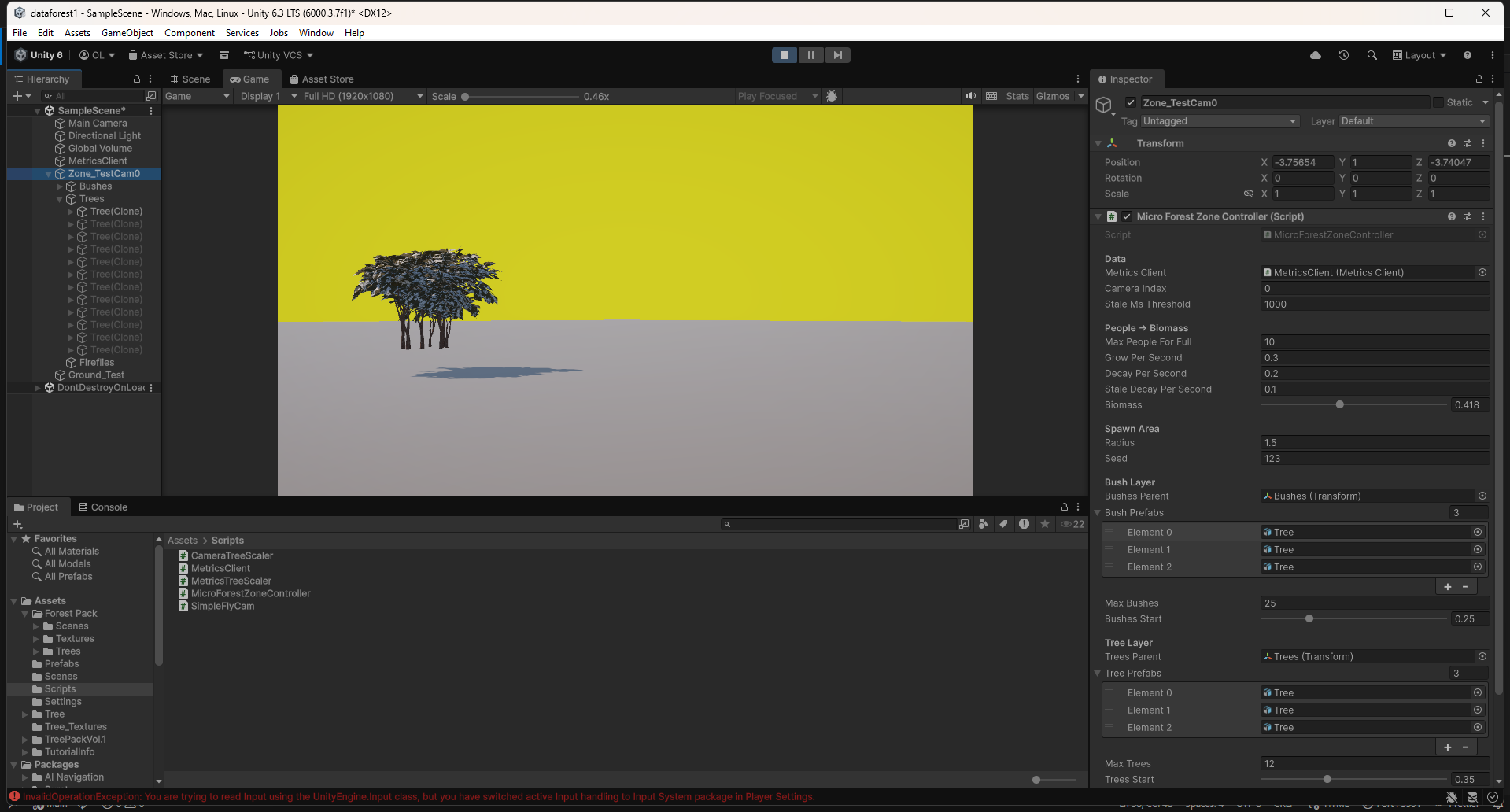Lock the Inspector panel
The height and width of the screenshot is (812, 1510).
coord(1479,79)
